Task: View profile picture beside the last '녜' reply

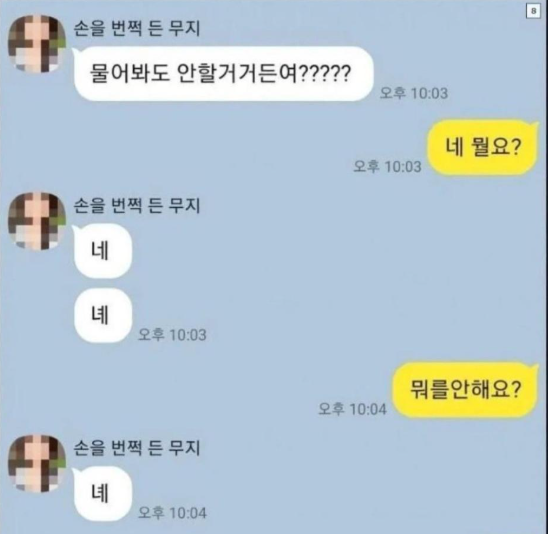Action: pyautogui.click(x=37, y=463)
